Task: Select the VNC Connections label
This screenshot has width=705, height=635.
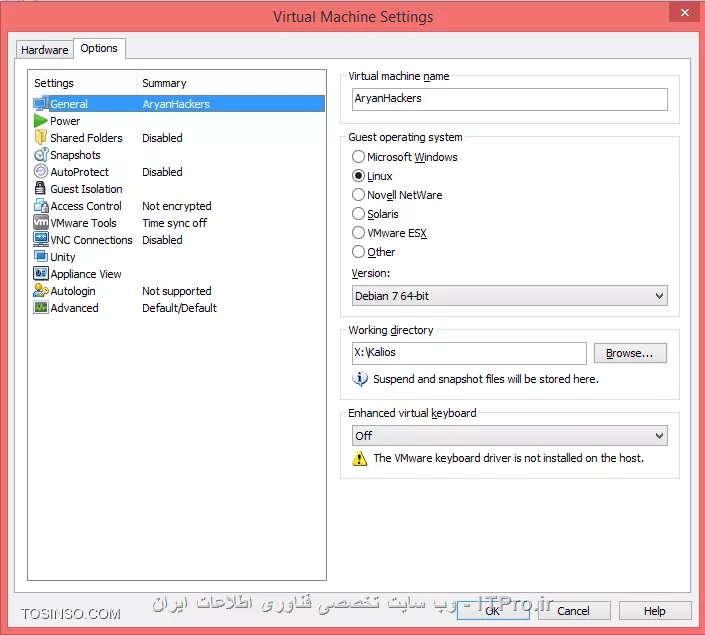Action: tap(91, 240)
